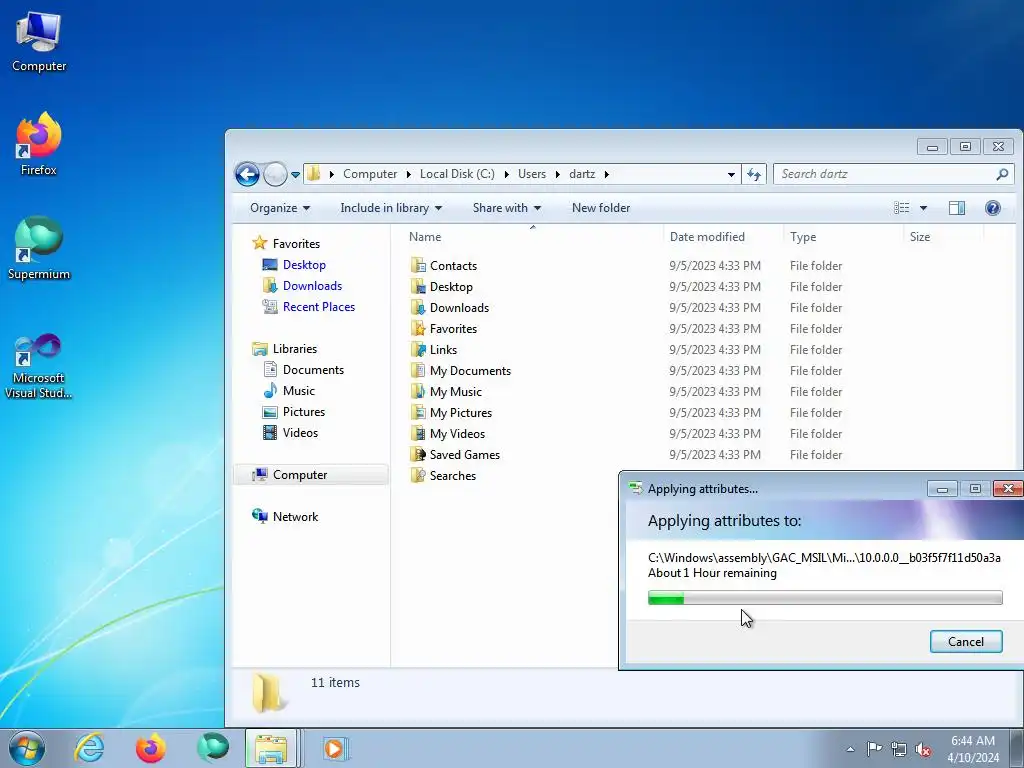1024x768 pixels.
Task: Sort by the Date modified column header
Action: point(707,237)
